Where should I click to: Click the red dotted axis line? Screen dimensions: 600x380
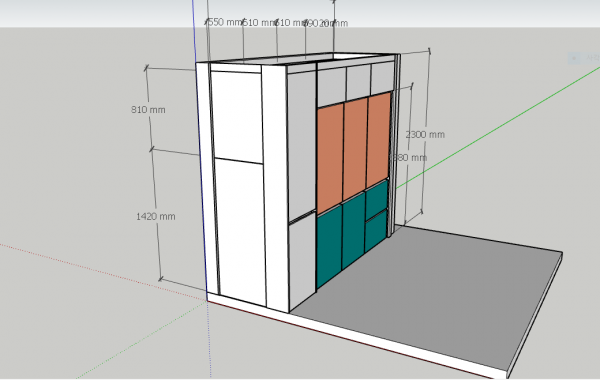point(99,271)
